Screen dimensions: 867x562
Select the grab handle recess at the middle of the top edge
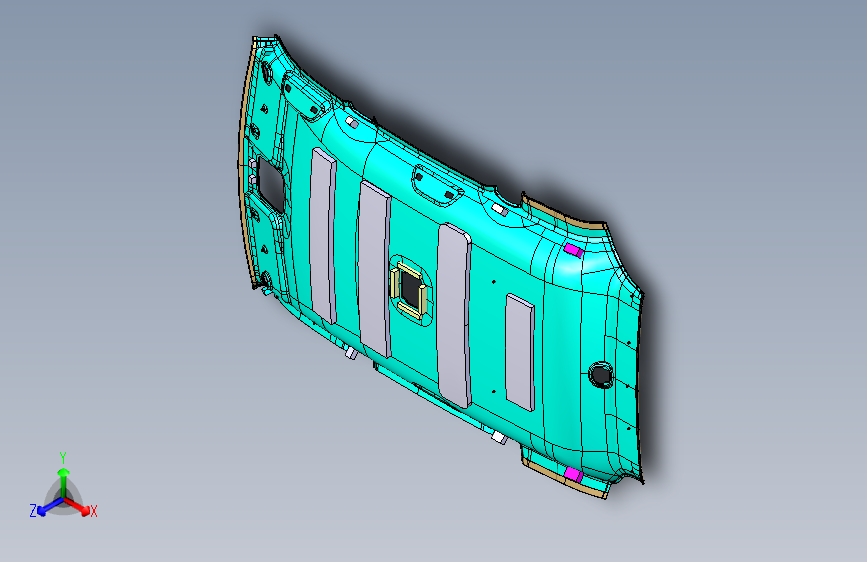point(437,185)
